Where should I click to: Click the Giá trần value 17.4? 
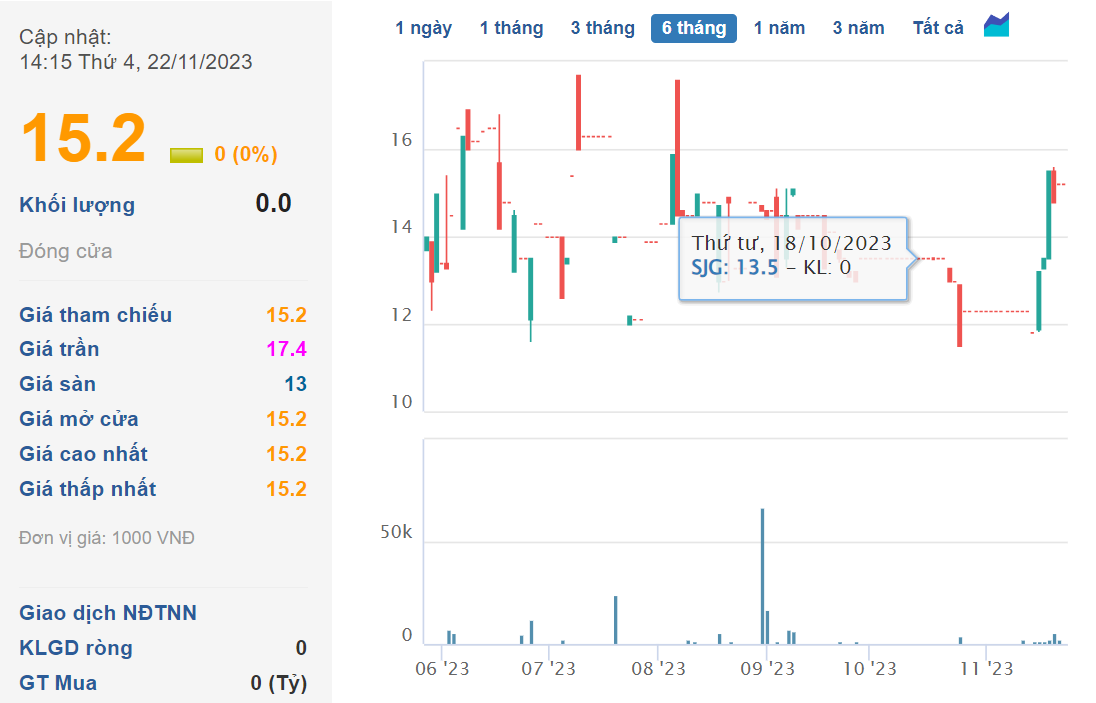pos(286,349)
